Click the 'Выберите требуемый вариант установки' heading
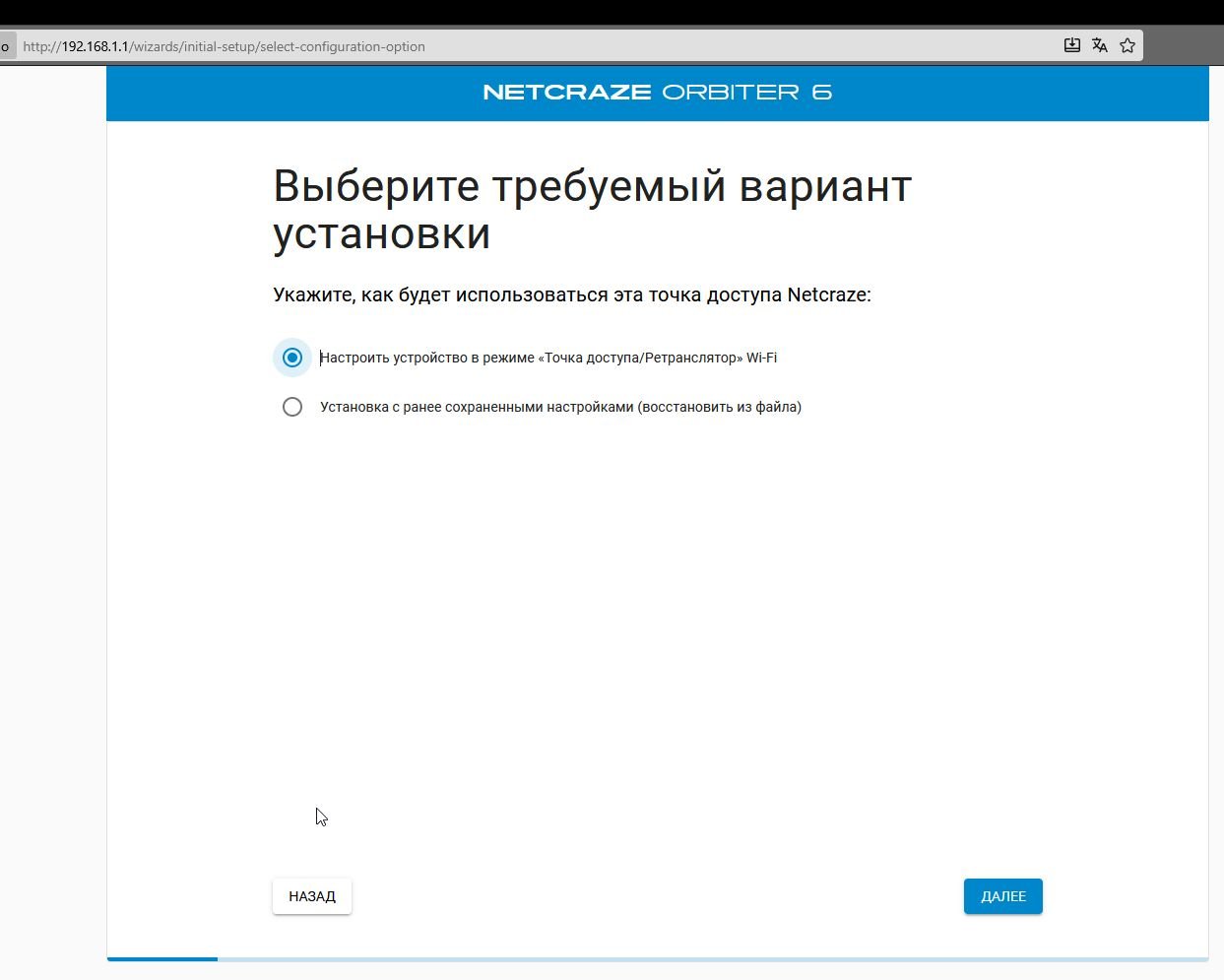 pos(592,210)
